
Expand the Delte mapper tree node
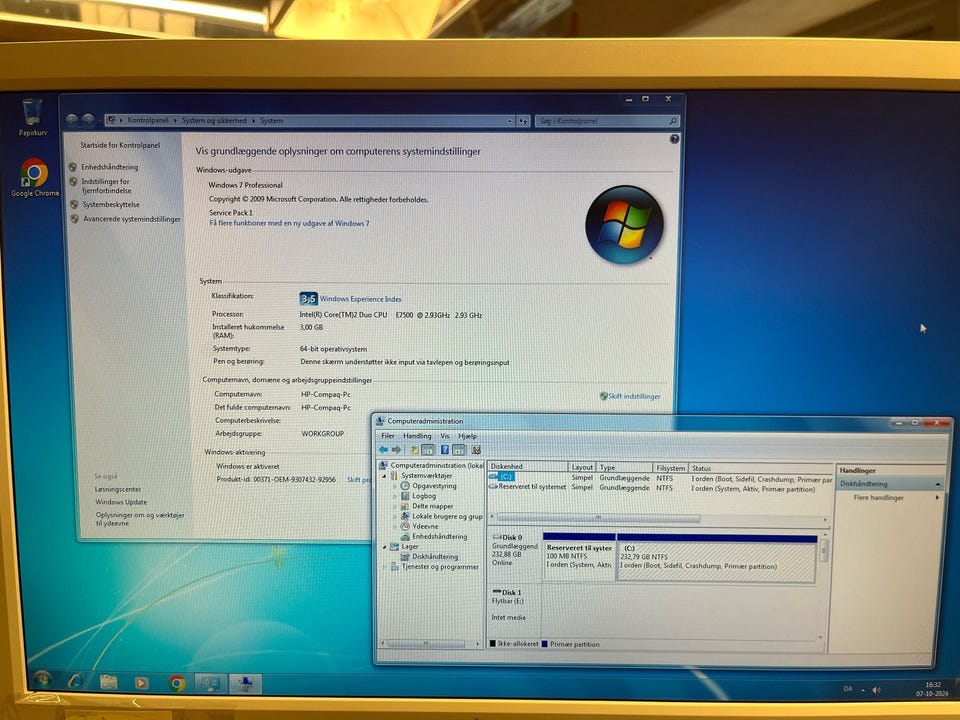[x=395, y=506]
